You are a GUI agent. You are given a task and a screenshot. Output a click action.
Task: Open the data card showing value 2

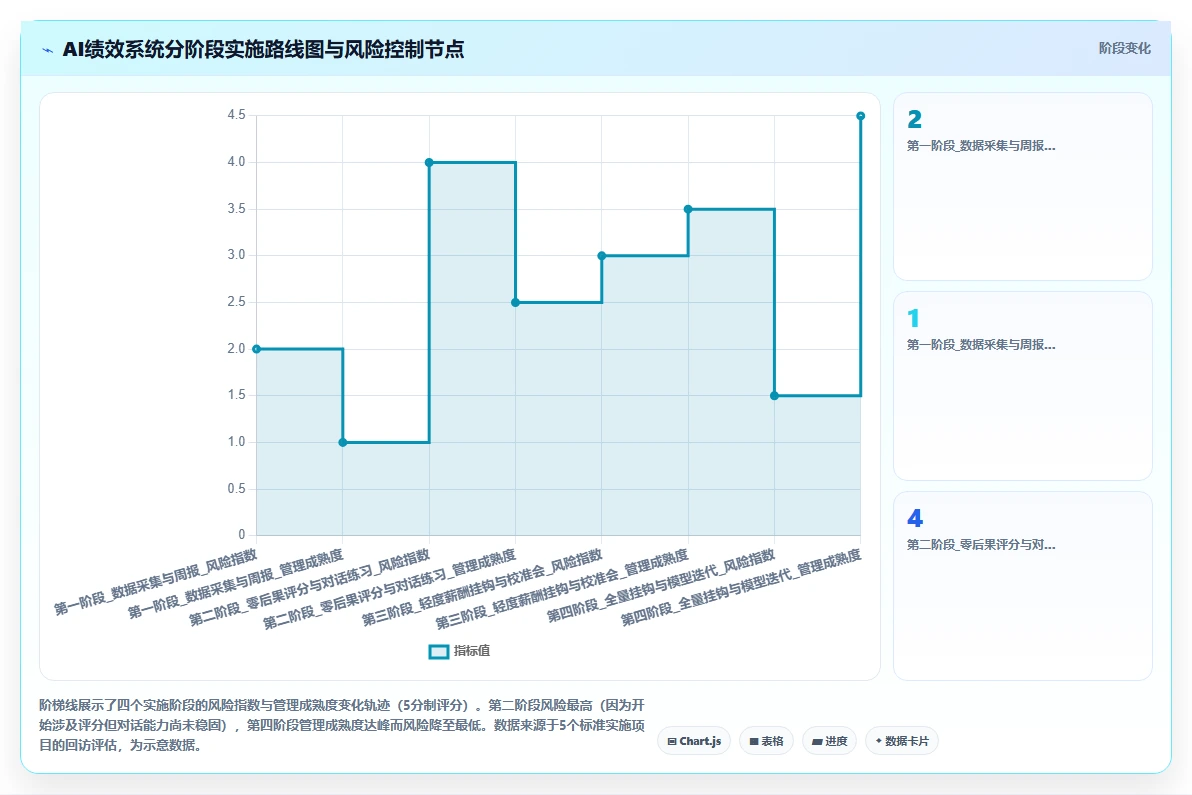[x=1022, y=187]
